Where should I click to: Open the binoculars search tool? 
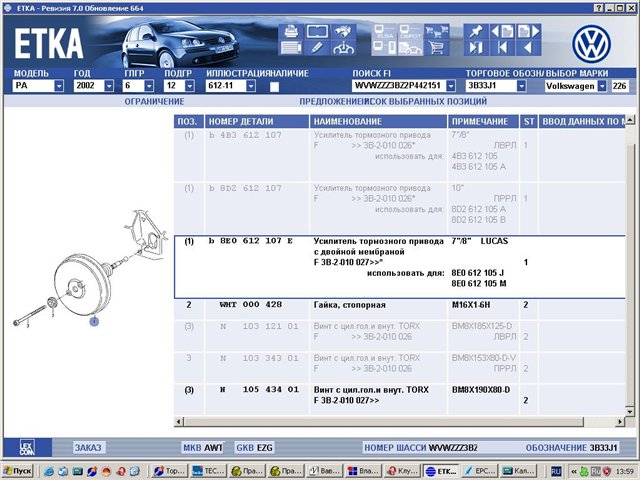(x=343, y=31)
